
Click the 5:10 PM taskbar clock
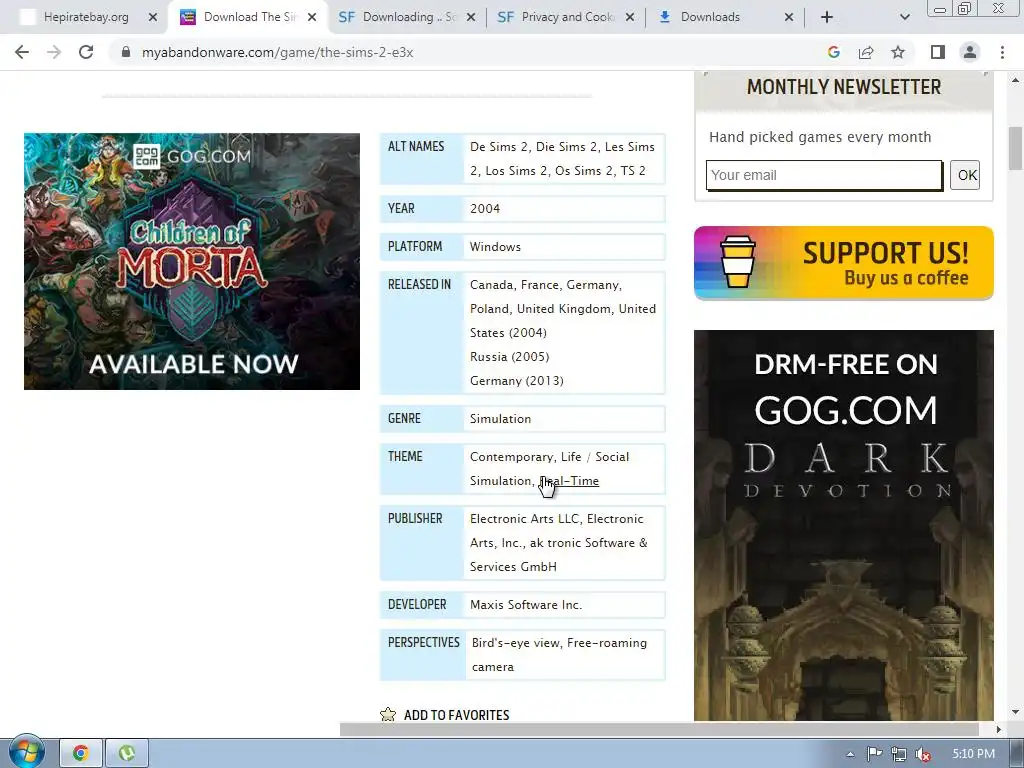coord(973,754)
